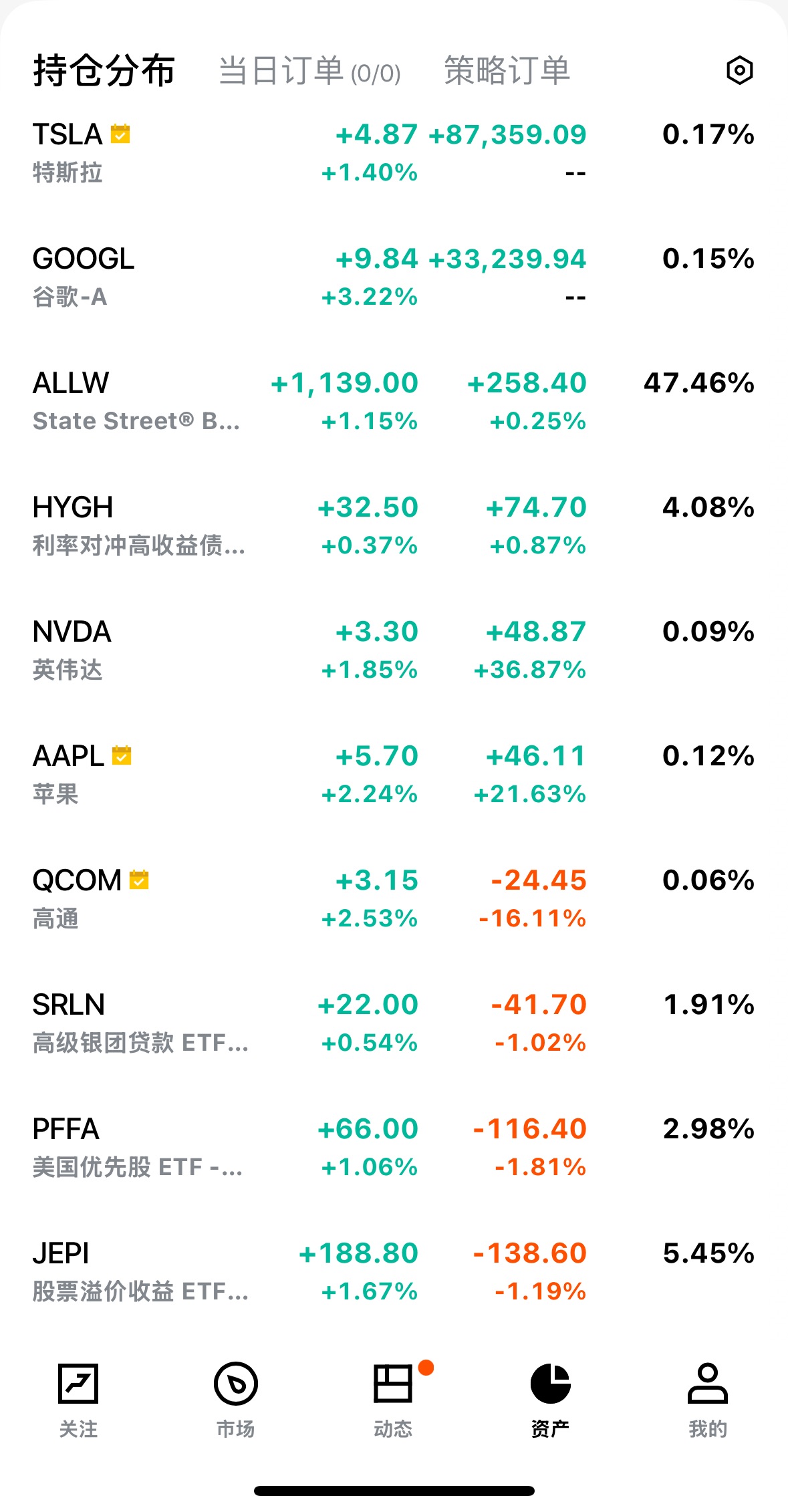Image resolution: width=788 pixels, height=1512 pixels.
Task: Switch to 策略订单 tab
Action: [507, 70]
